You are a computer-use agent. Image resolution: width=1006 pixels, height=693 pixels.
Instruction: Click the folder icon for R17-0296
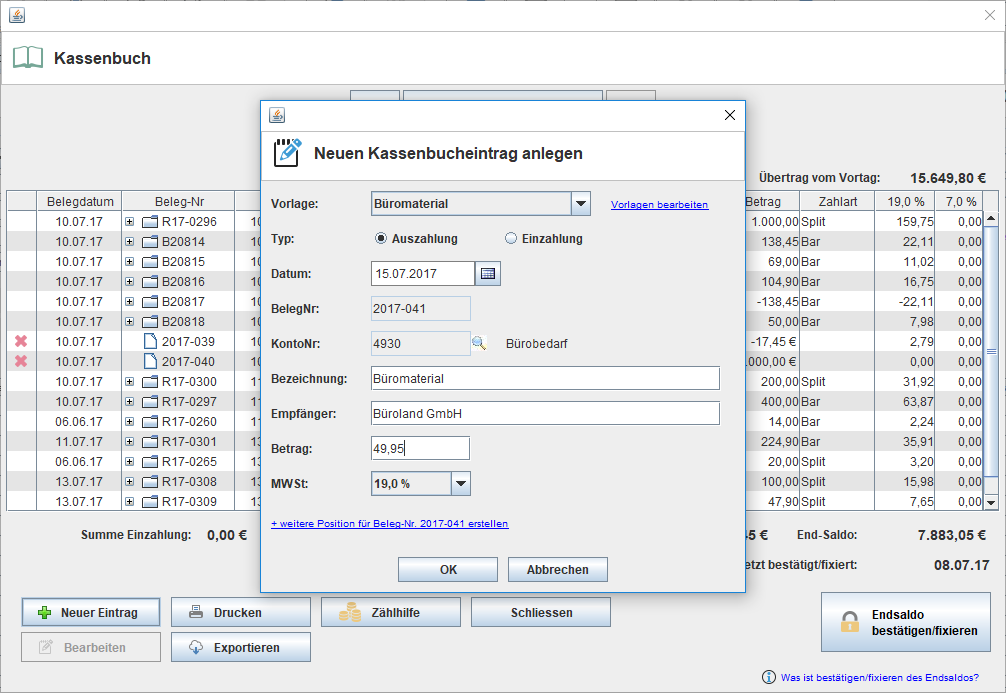150,222
